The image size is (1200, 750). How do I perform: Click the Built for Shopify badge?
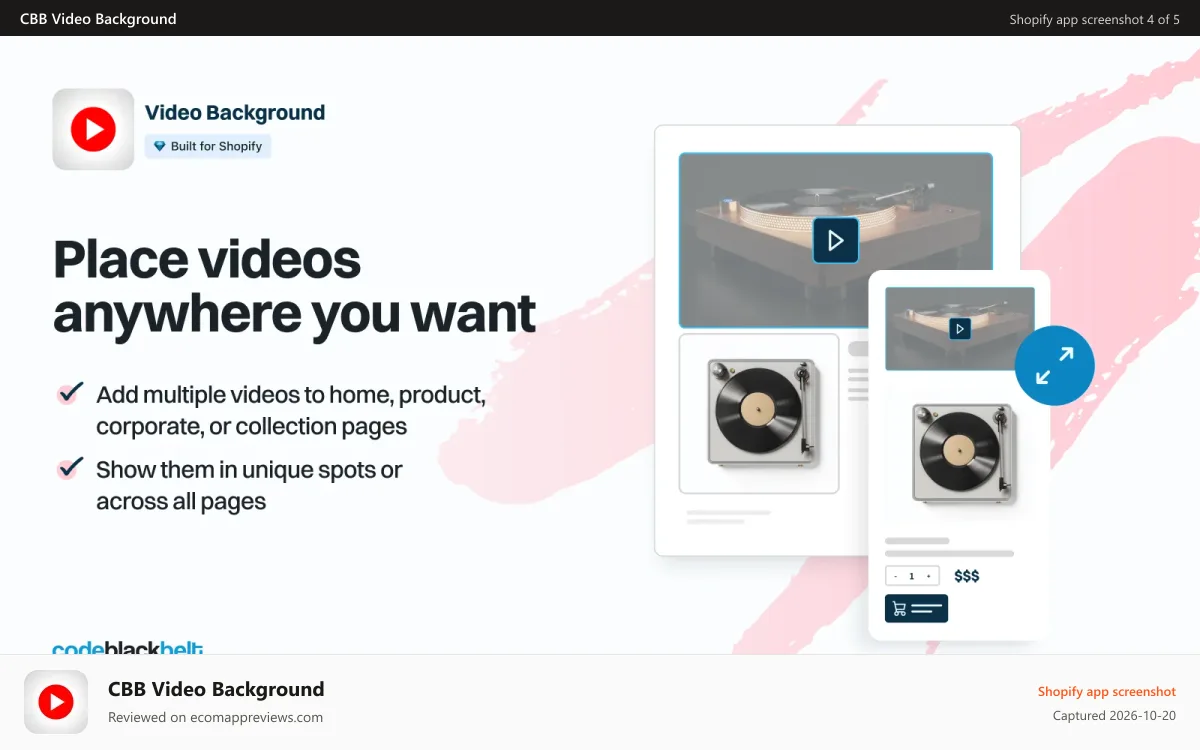pyautogui.click(x=208, y=146)
